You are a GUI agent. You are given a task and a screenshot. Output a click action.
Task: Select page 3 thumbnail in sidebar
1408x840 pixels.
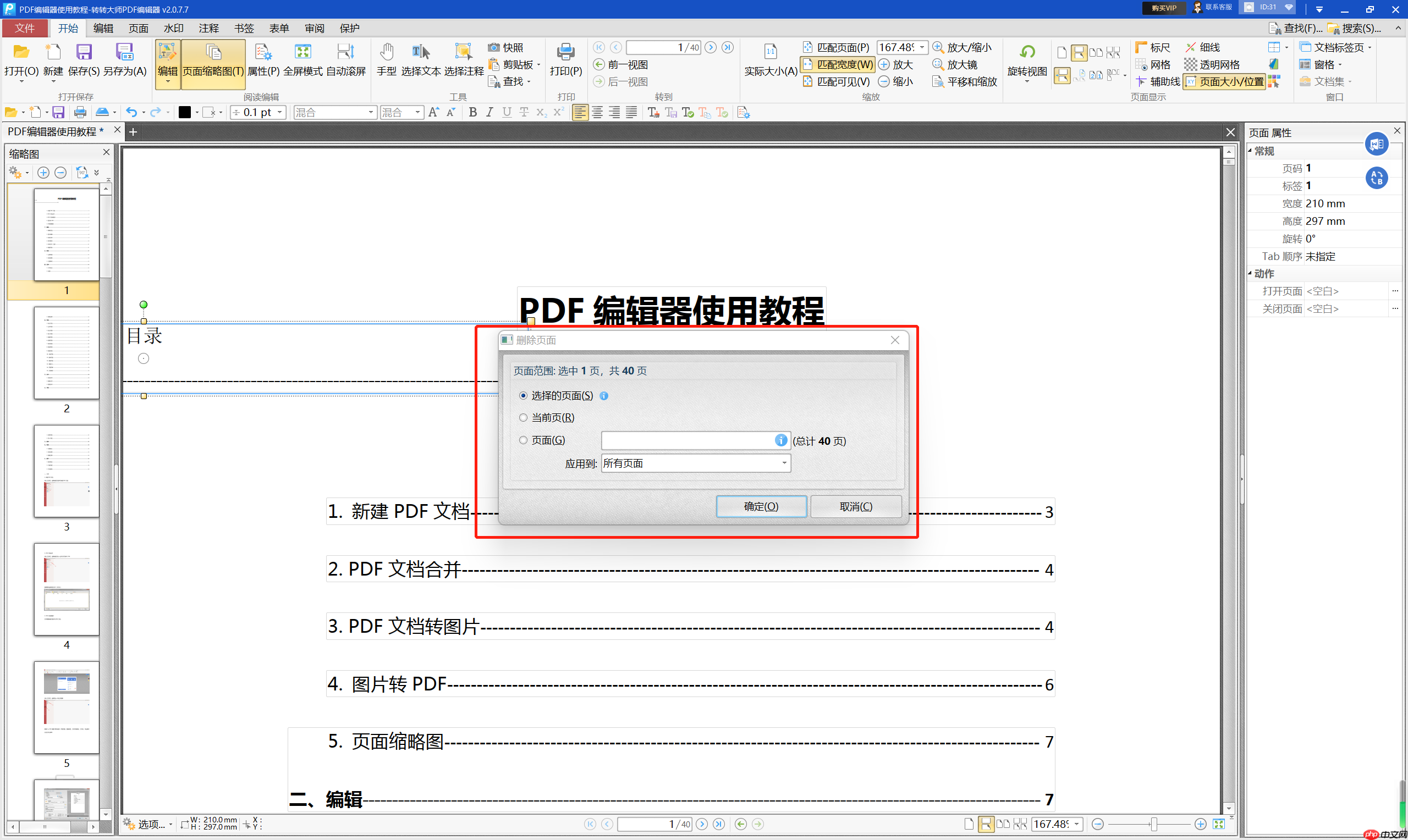[x=66, y=472]
